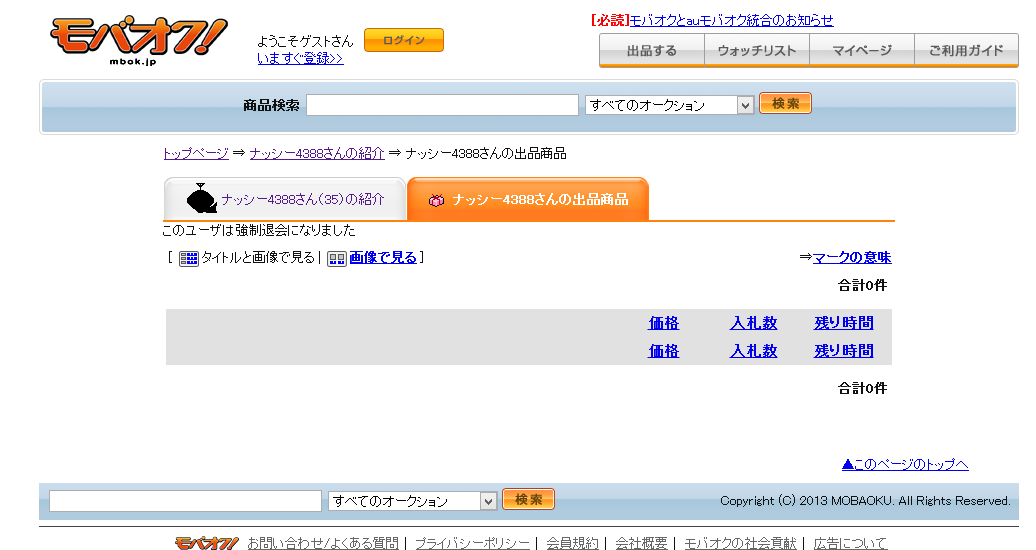Image resolution: width=1036 pixels, height=550 pixels.
Task: Open the 出品する menu
Action: coord(652,50)
